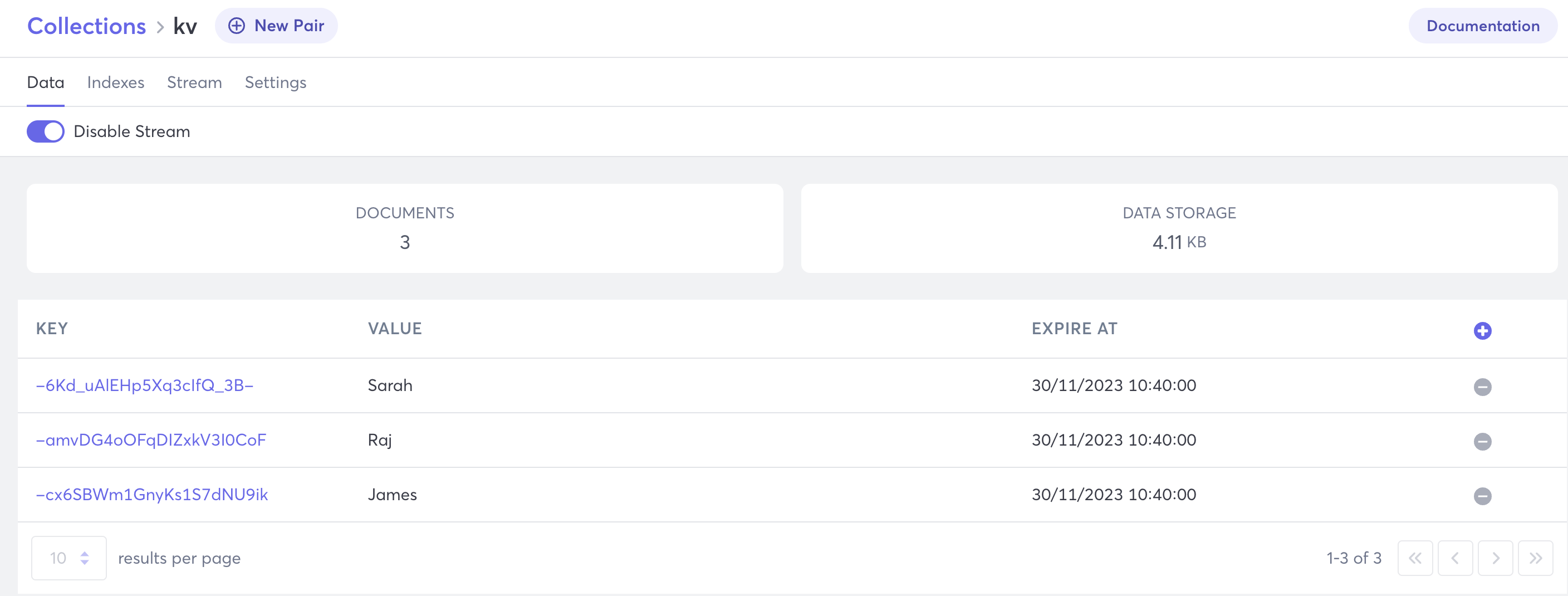Remove the Raj entry with the minus icon
The image size is (1568, 596).
pos(1483,442)
